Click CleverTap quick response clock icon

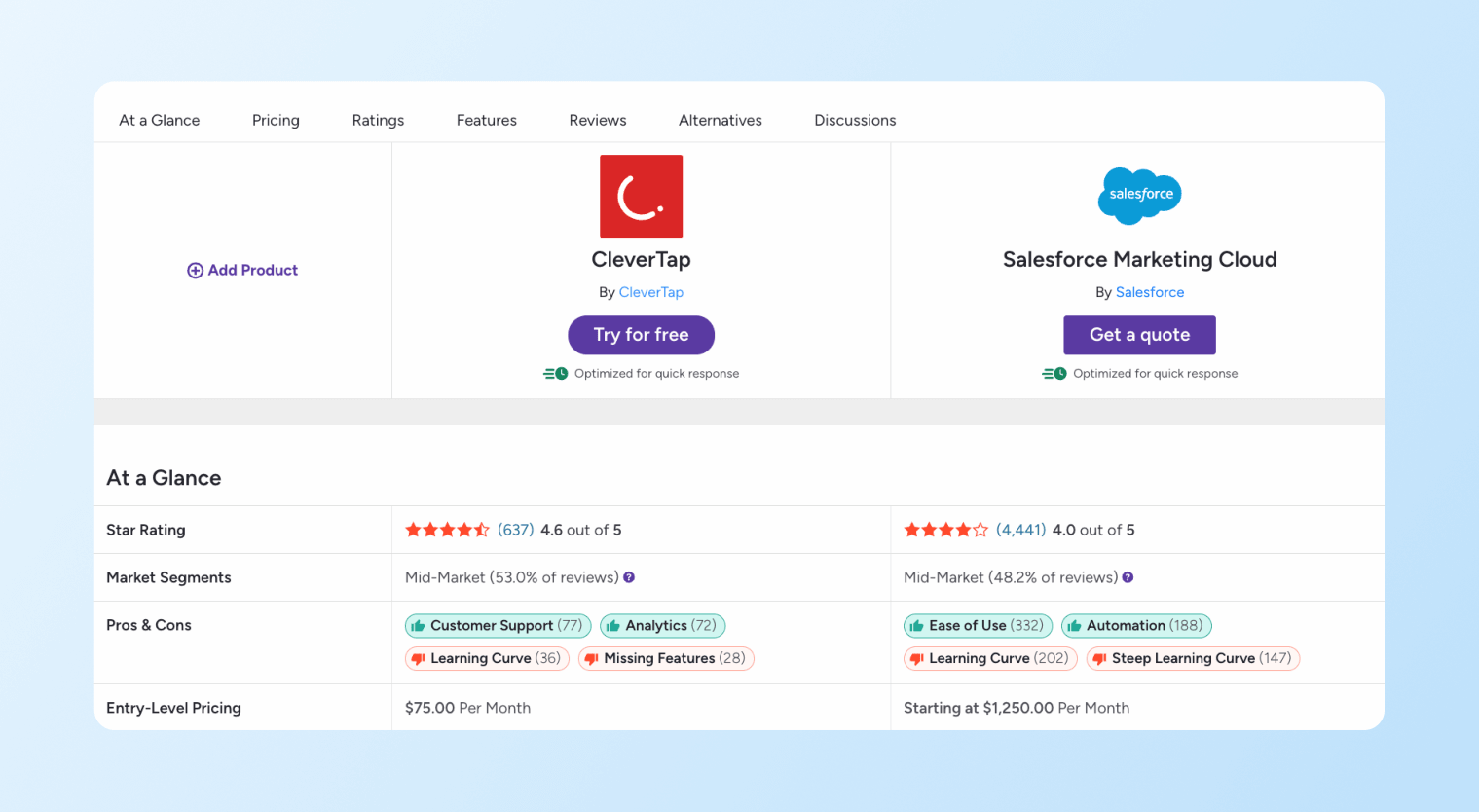pyautogui.click(x=556, y=374)
